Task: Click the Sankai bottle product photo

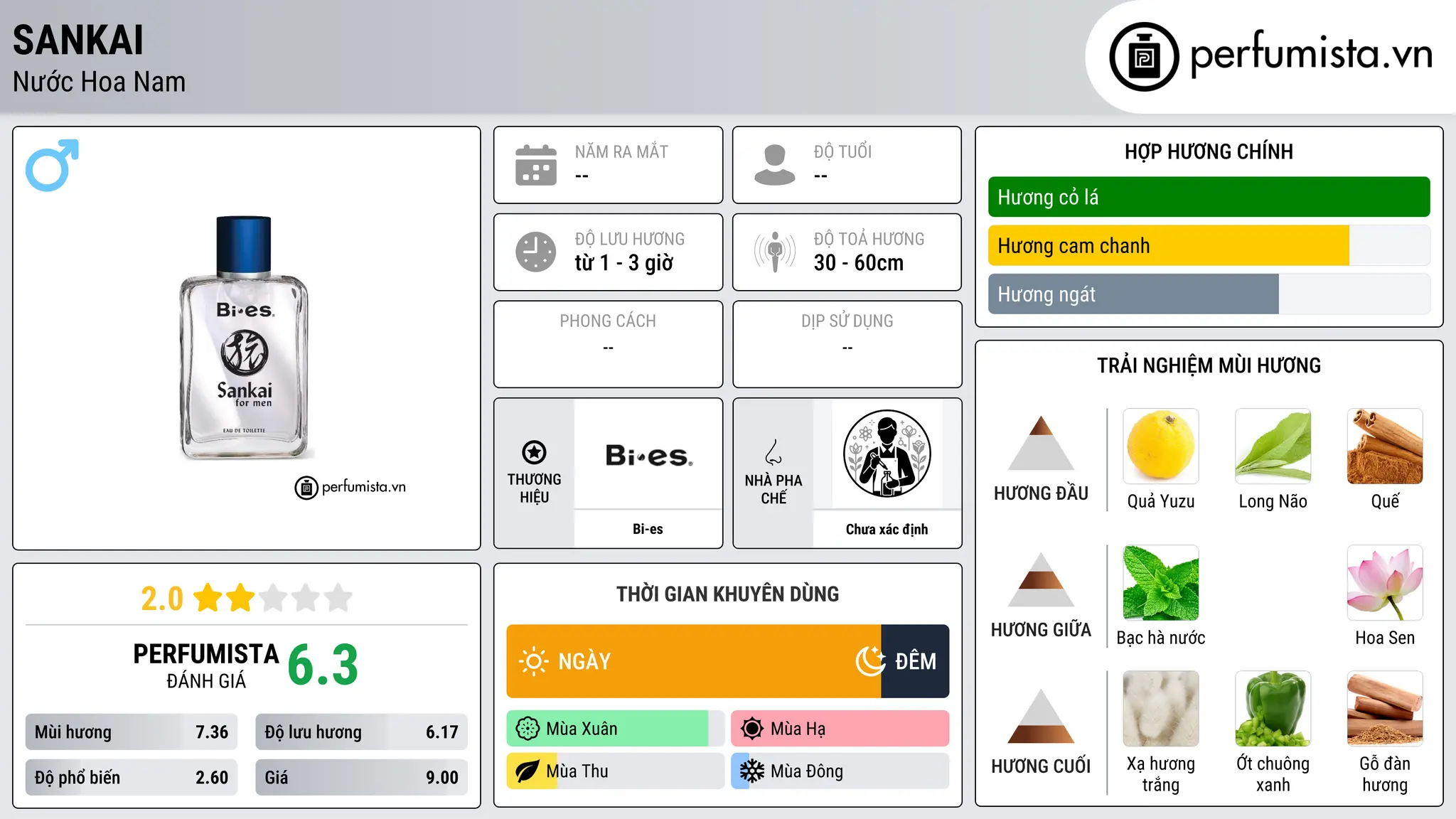Action: [245, 338]
